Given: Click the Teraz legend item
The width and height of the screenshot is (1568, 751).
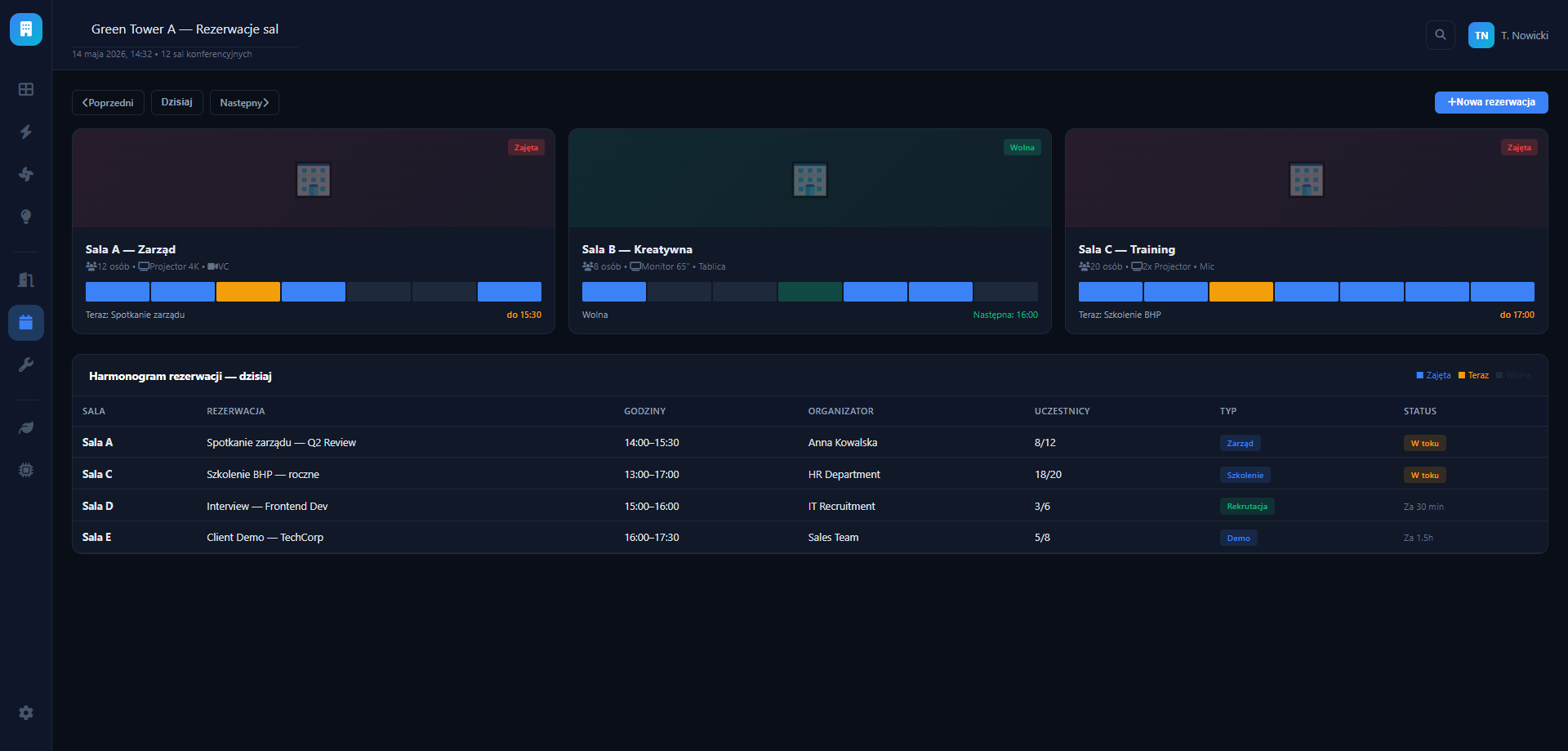Looking at the screenshot, I should (1473, 375).
